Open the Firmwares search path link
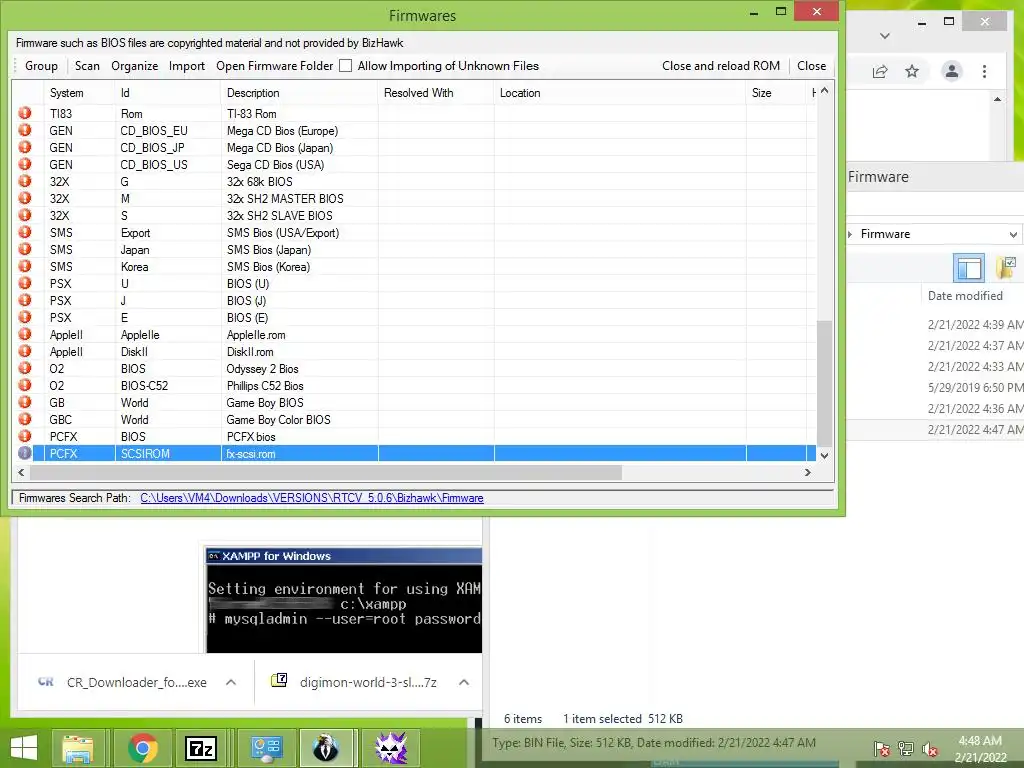Viewport: 1024px width, 768px height. coord(312,498)
